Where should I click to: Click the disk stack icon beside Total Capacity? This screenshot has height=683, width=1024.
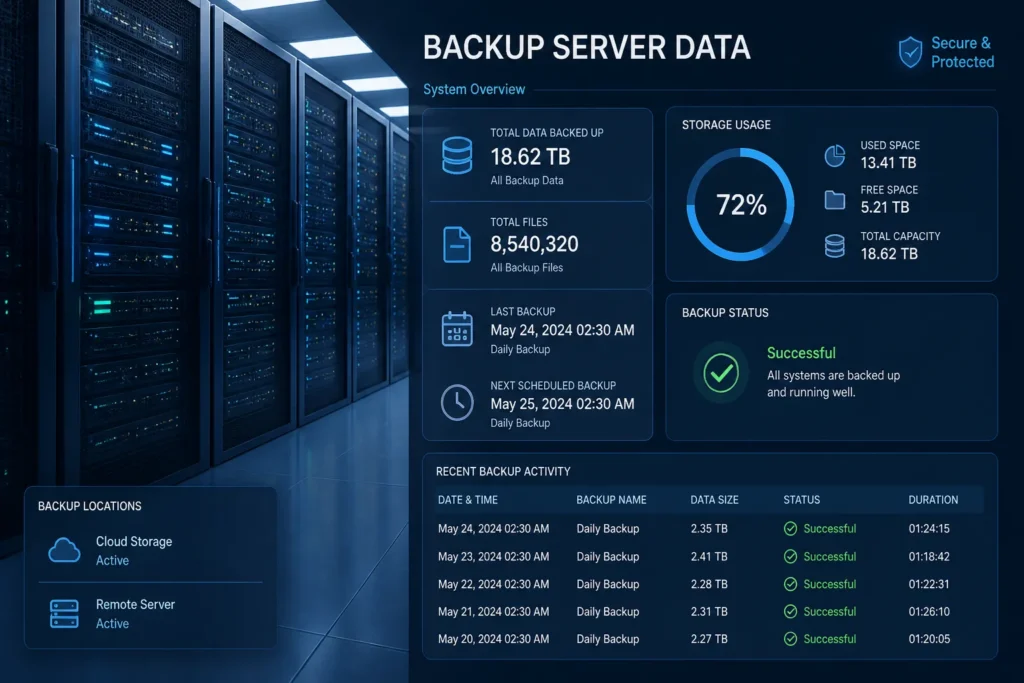tap(835, 246)
